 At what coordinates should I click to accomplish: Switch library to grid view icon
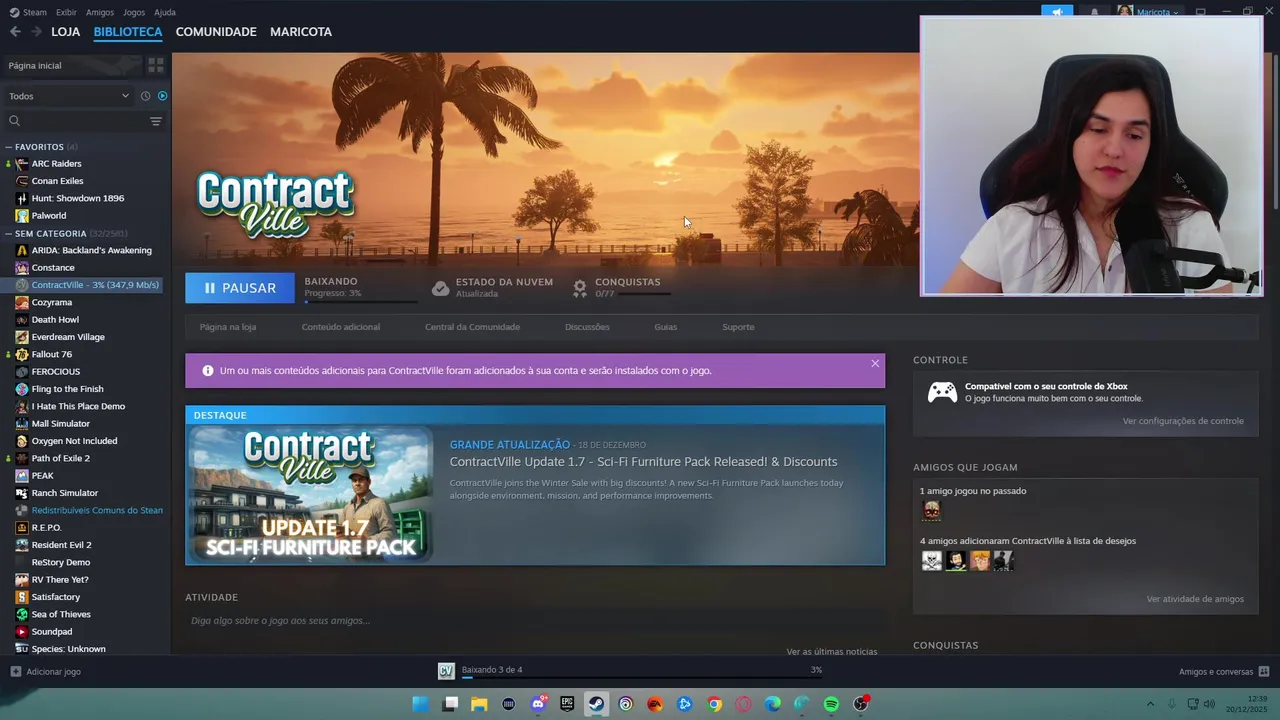[156, 65]
